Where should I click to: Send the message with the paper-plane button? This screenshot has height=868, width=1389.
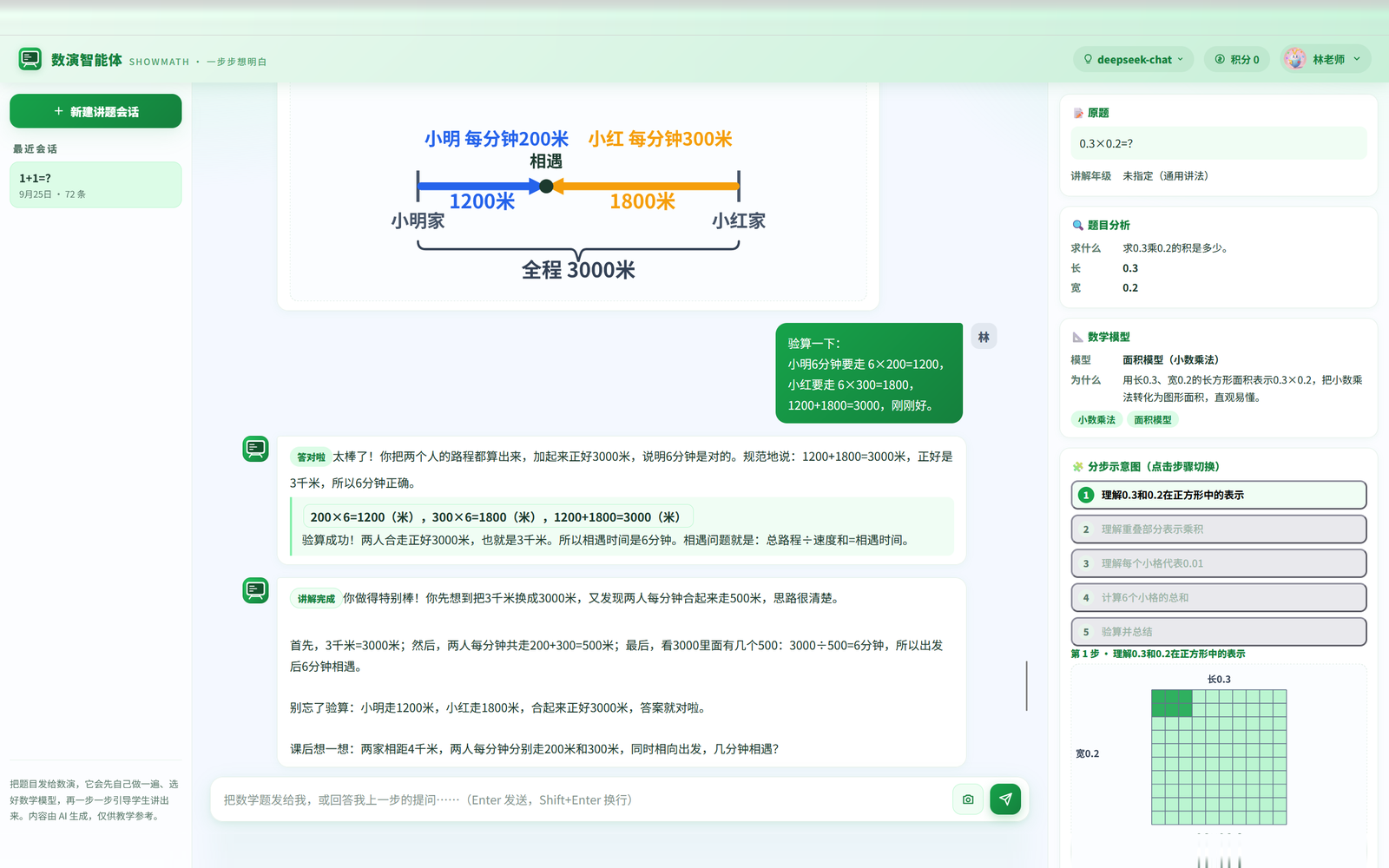pos(1005,799)
